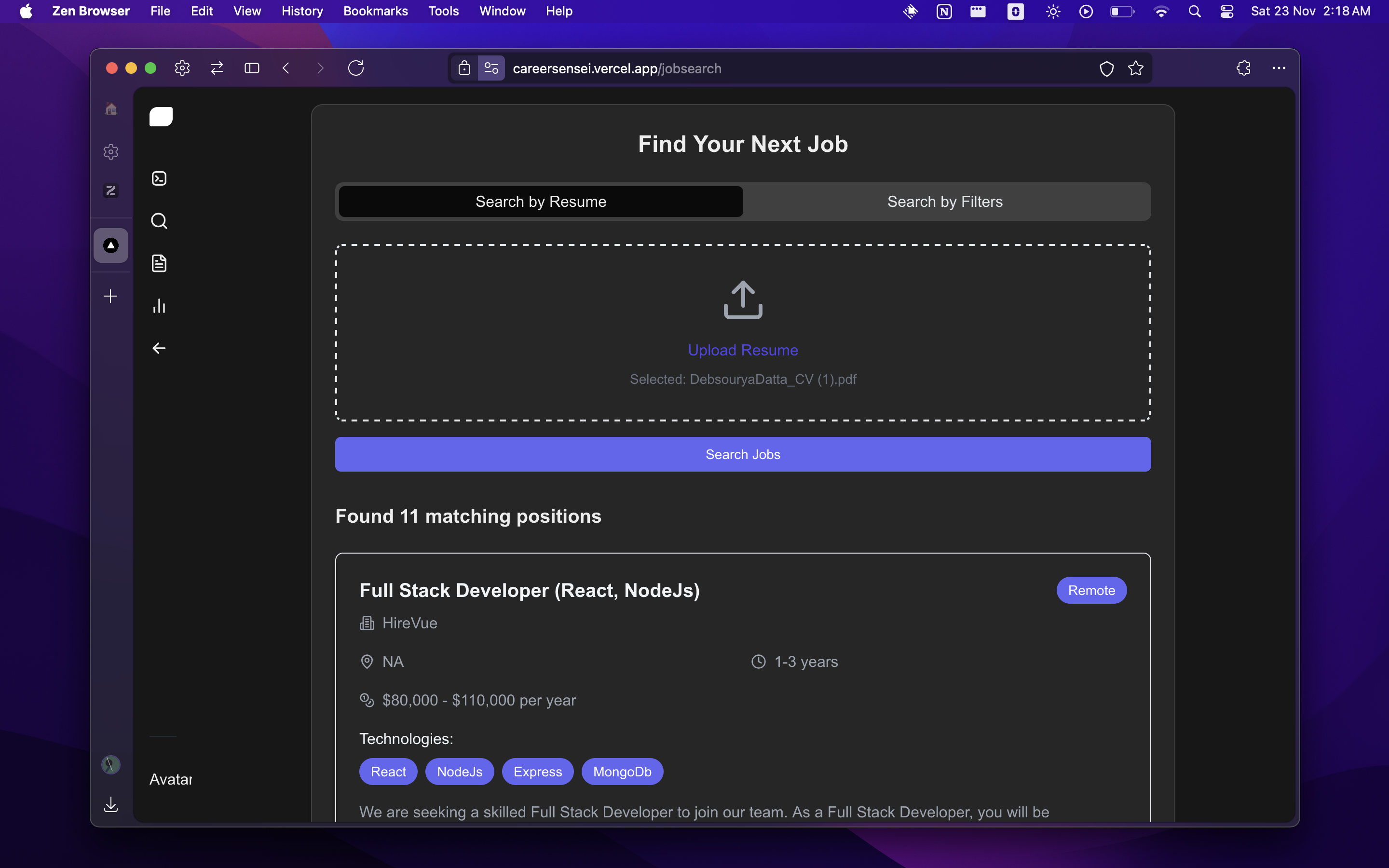Open the document icon in sidebar

point(159,263)
